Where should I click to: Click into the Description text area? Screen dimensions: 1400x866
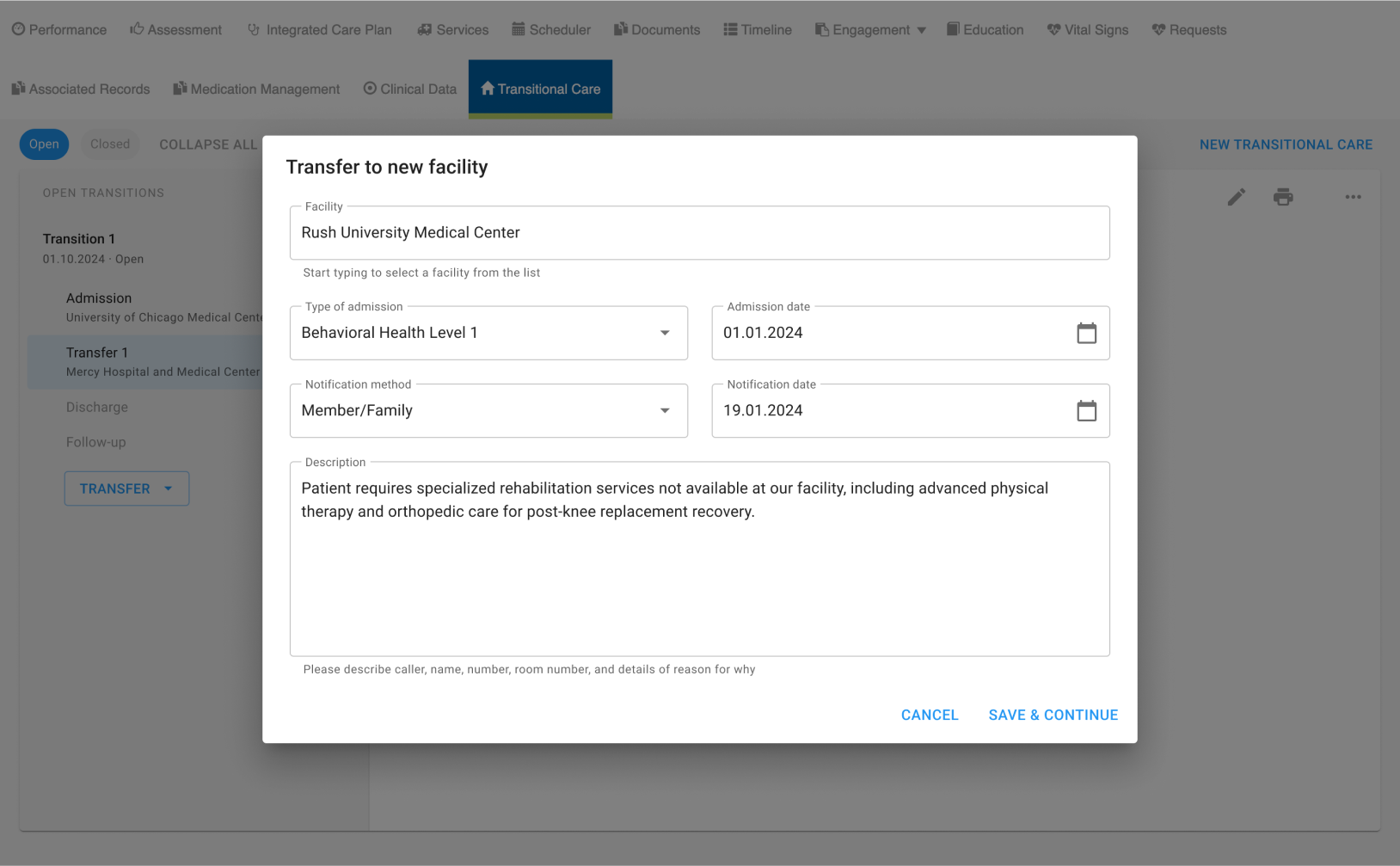pyautogui.click(x=699, y=559)
